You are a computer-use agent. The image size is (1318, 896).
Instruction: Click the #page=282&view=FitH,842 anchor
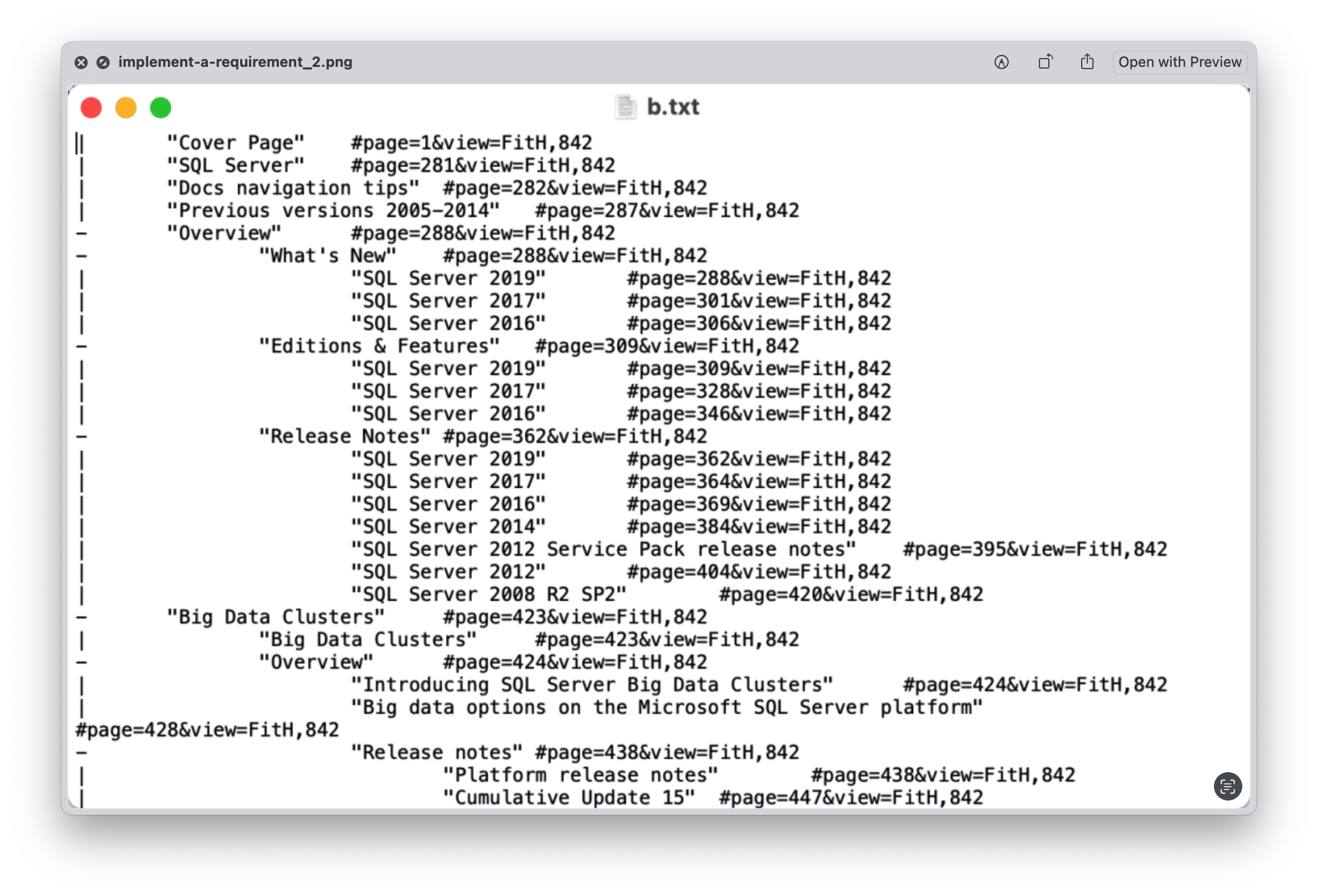[x=575, y=188]
